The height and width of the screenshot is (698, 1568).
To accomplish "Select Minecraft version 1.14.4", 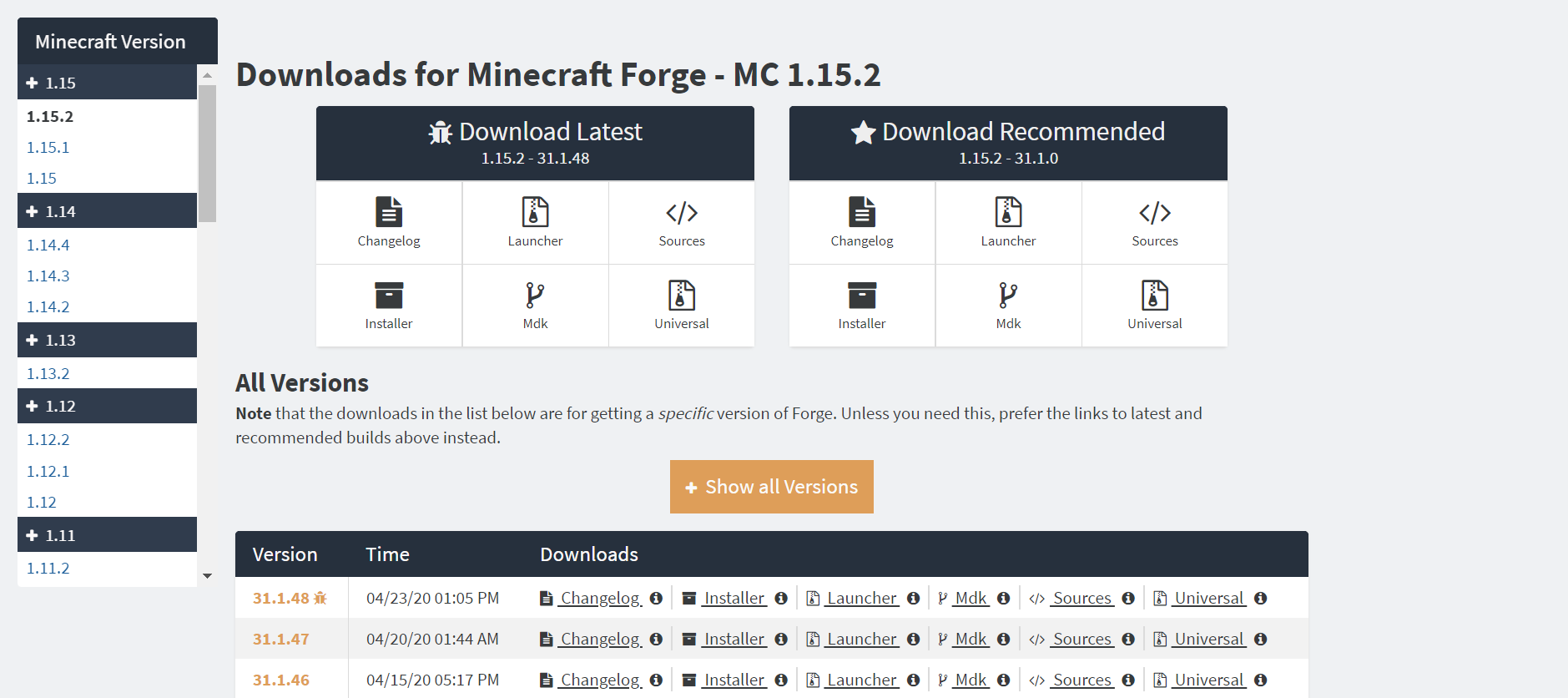I will [48, 245].
